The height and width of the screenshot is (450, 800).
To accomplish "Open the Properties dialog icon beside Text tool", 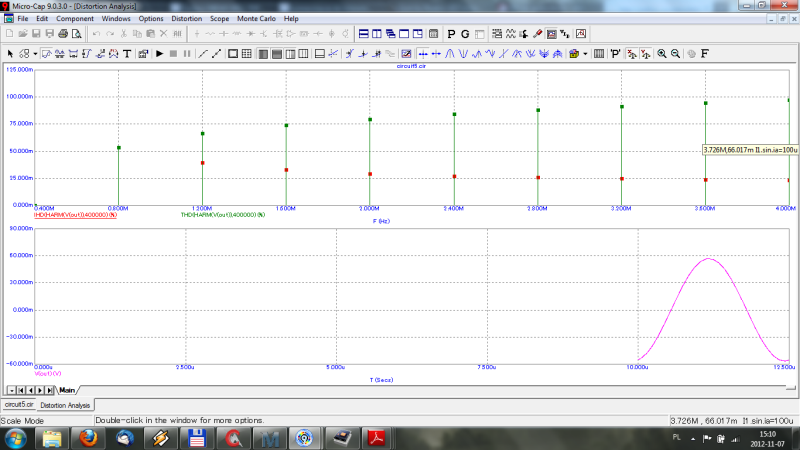I will click(x=143, y=54).
